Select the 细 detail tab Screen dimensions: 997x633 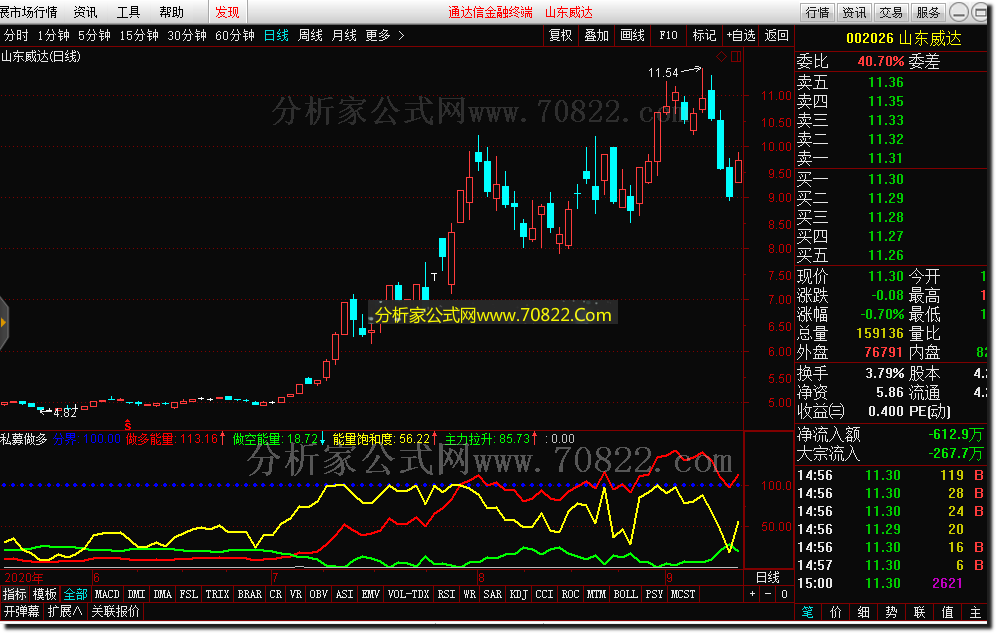[x=863, y=612]
